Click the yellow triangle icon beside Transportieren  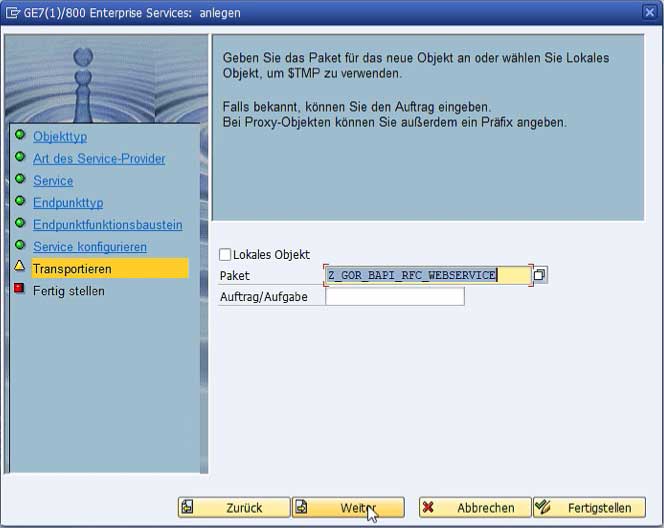(x=20, y=268)
